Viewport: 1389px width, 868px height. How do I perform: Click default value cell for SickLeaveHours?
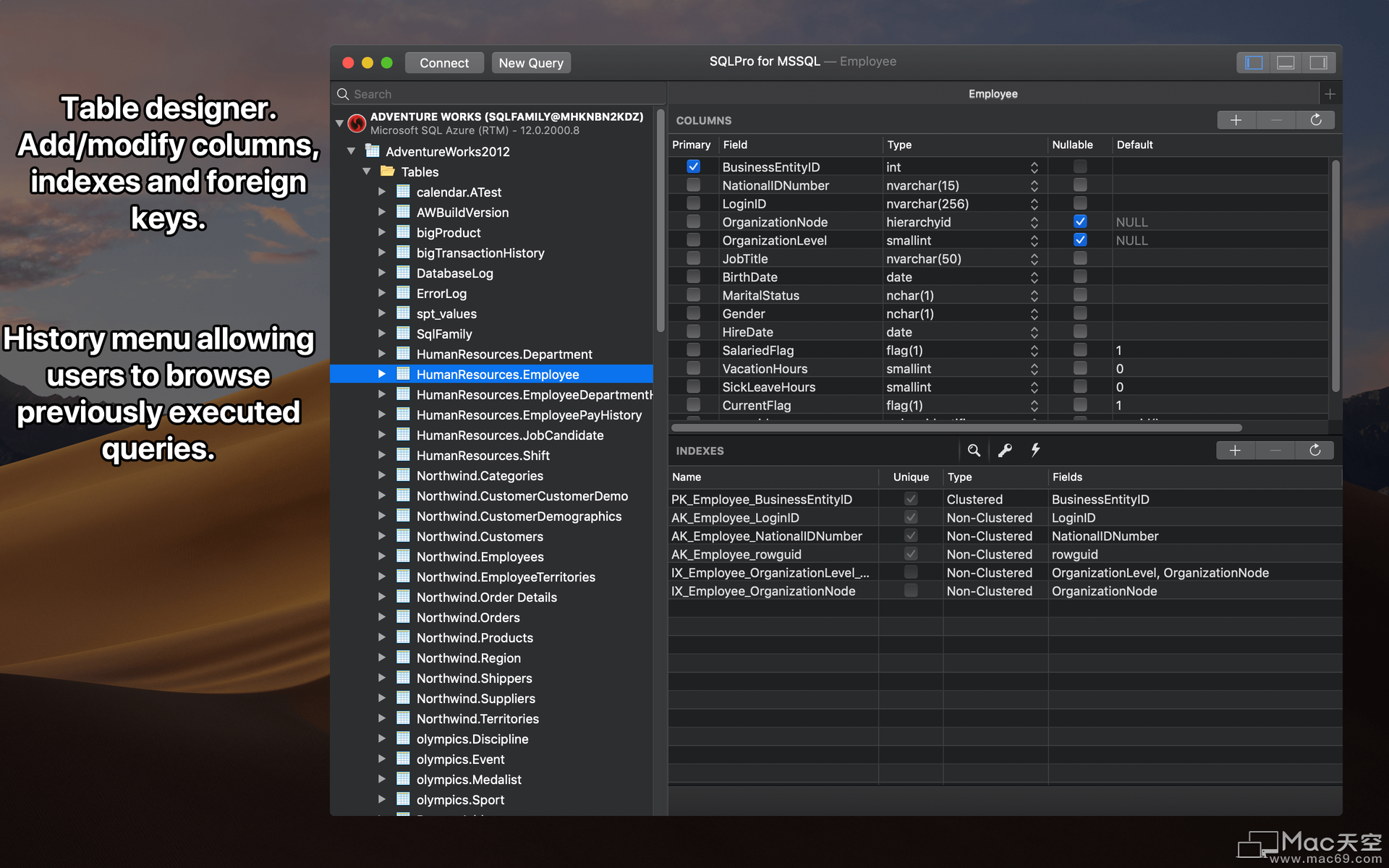(1220, 387)
